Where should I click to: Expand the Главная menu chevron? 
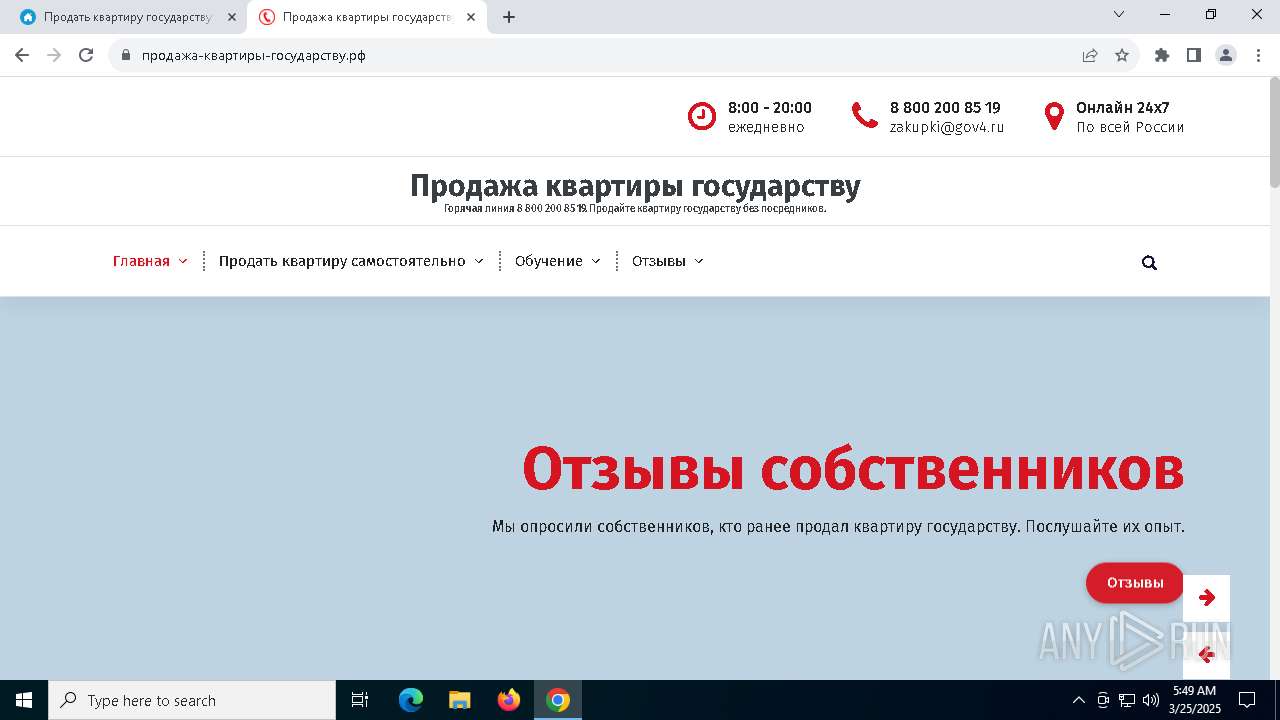(183, 261)
